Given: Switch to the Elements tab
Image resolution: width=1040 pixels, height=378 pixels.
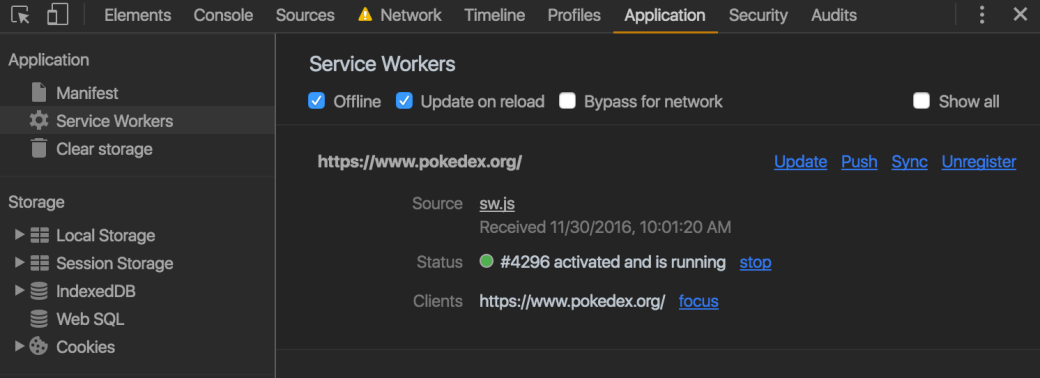Looking at the screenshot, I should (137, 15).
